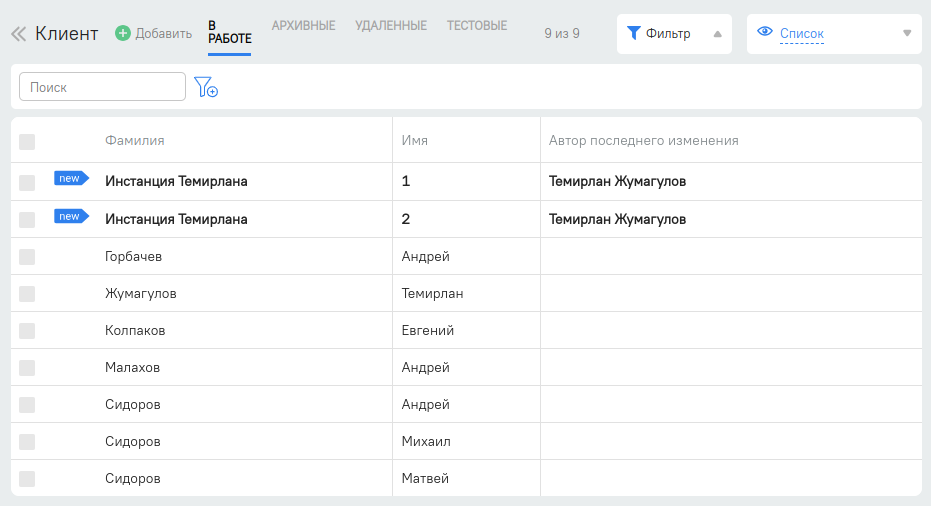Image resolution: width=931 pixels, height=506 pixels.
Task: Click the new badge on Инстанция Темирлана 2
Action: (70, 216)
